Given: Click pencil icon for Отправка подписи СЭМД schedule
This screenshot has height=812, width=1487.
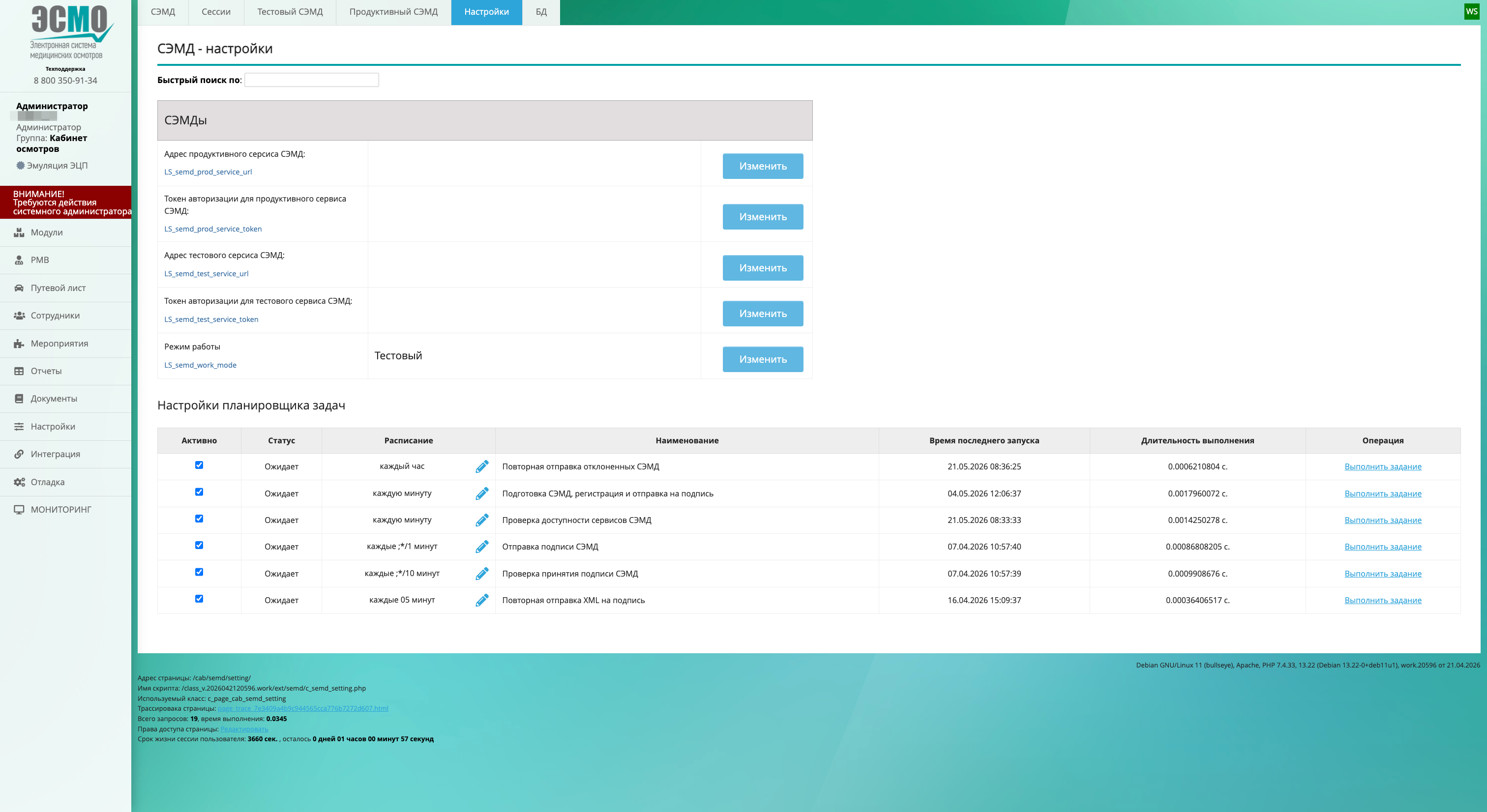Looking at the screenshot, I should 482,547.
